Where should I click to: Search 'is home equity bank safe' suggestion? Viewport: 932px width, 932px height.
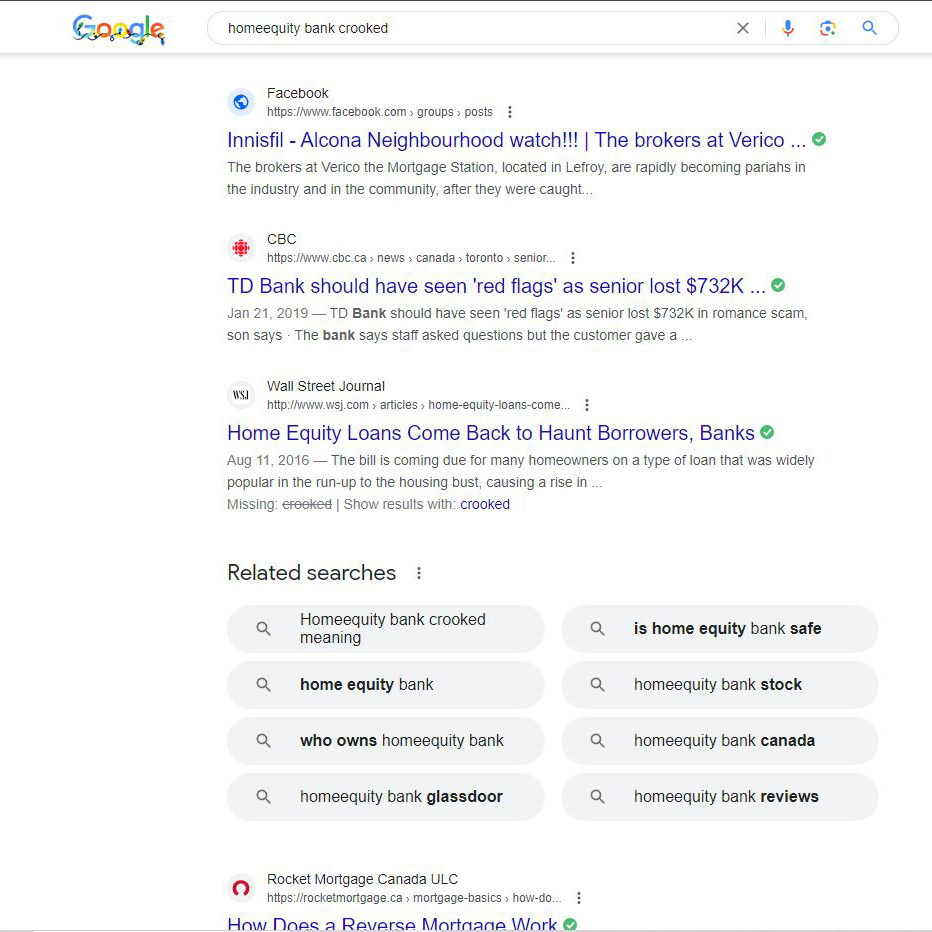tap(720, 628)
